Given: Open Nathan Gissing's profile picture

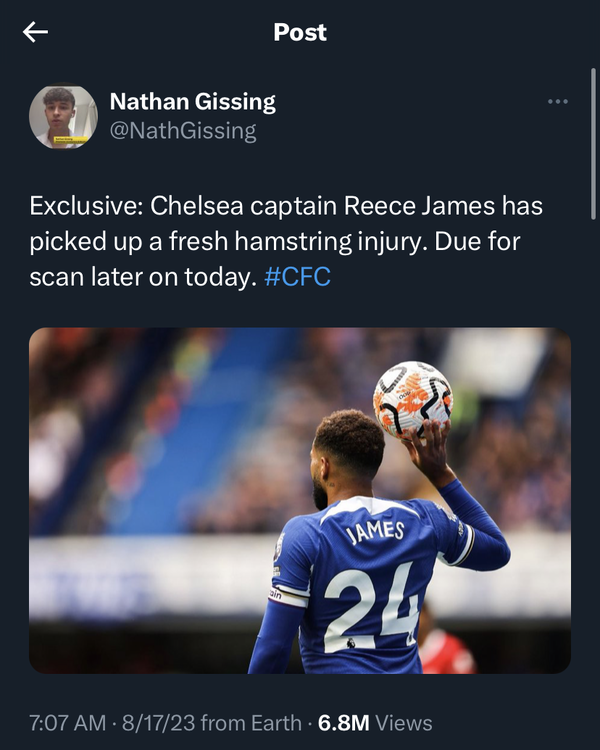Looking at the screenshot, I should 63,116.
